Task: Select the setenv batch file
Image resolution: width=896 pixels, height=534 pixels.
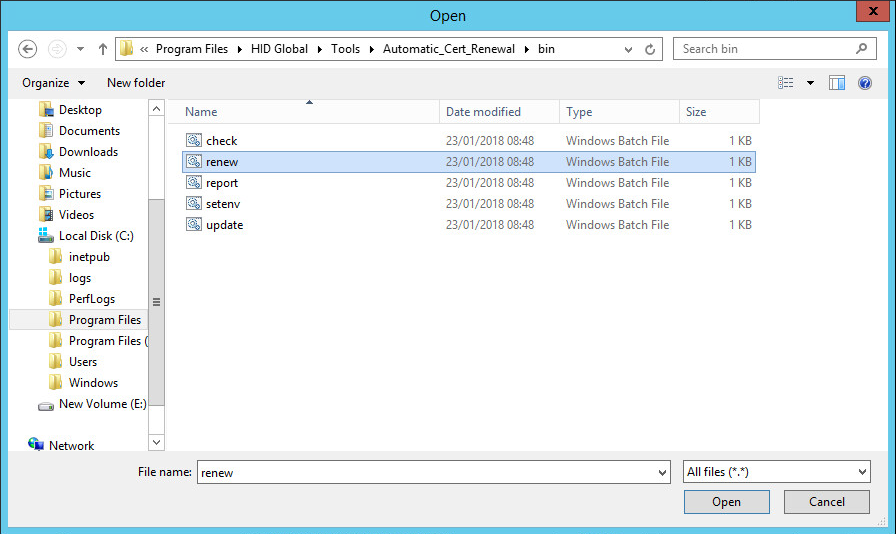Action: [x=224, y=204]
